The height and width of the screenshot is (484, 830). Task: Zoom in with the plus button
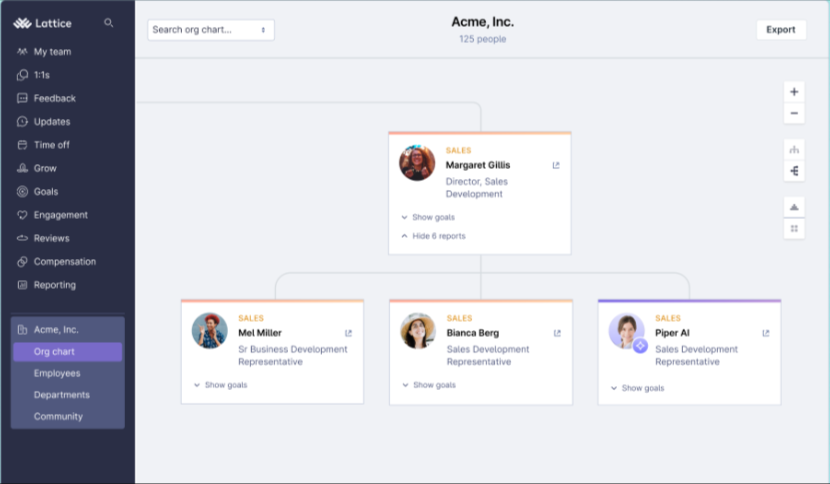(794, 92)
